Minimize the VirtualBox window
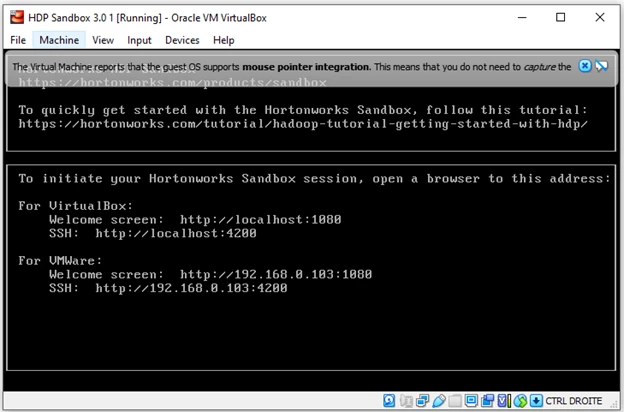The image size is (624, 412). [522, 17]
